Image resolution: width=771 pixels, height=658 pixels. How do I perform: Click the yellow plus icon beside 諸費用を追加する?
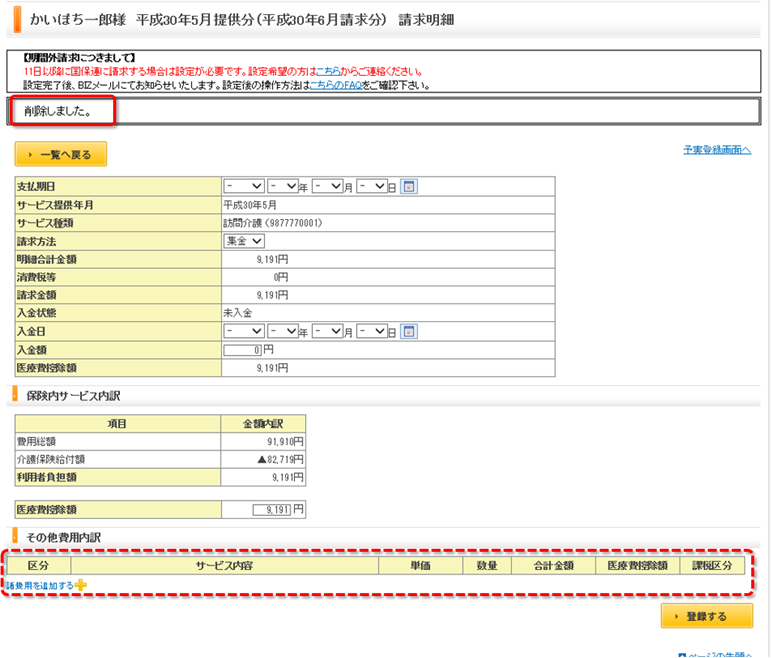[x=81, y=585]
